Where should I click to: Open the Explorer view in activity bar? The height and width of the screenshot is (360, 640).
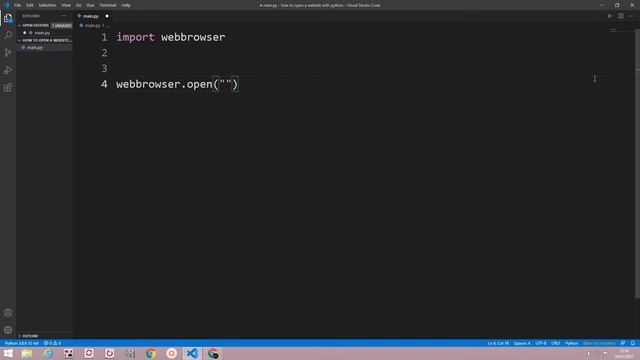coord(8,18)
